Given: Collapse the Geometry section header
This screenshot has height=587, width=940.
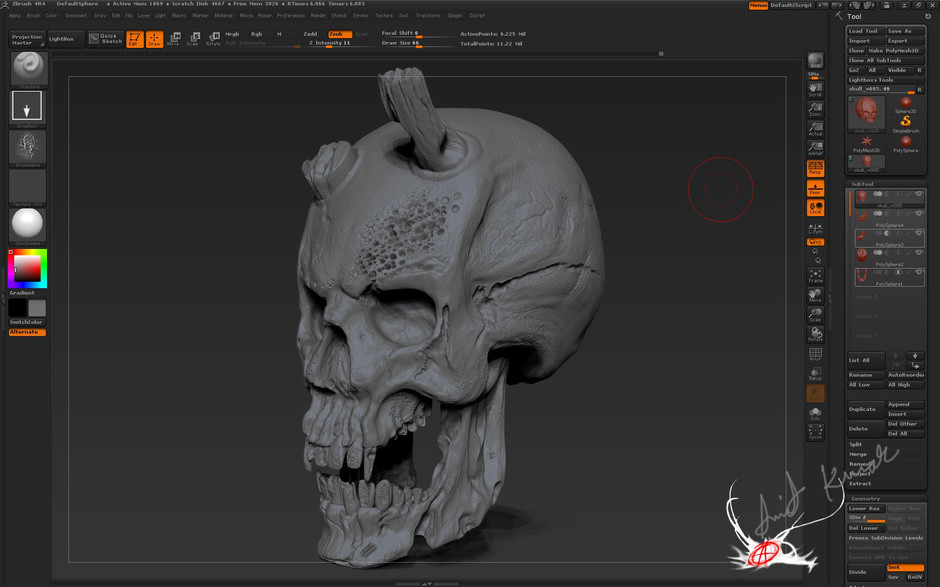Looking at the screenshot, I should click(x=866, y=498).
